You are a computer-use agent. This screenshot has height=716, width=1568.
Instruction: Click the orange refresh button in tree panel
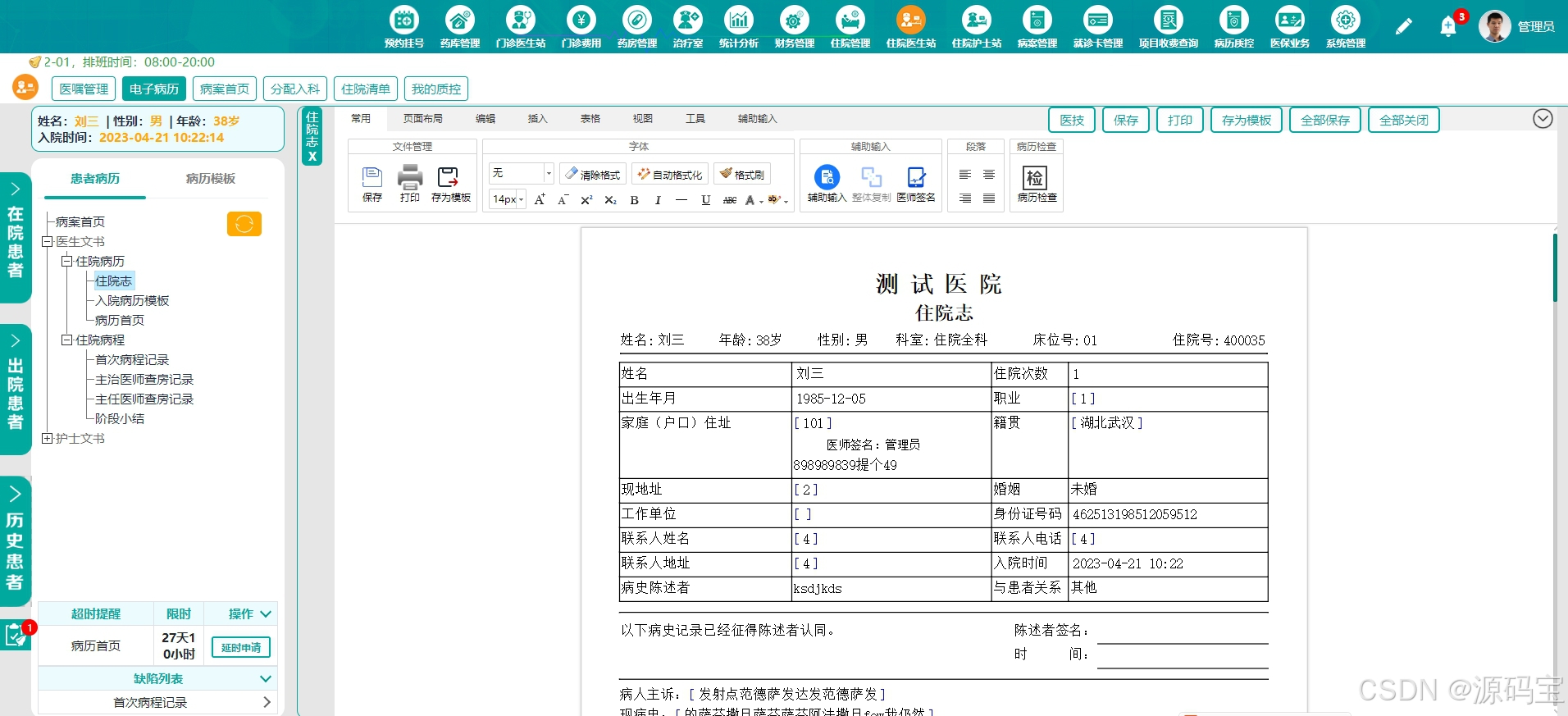(x=244, y=224)
